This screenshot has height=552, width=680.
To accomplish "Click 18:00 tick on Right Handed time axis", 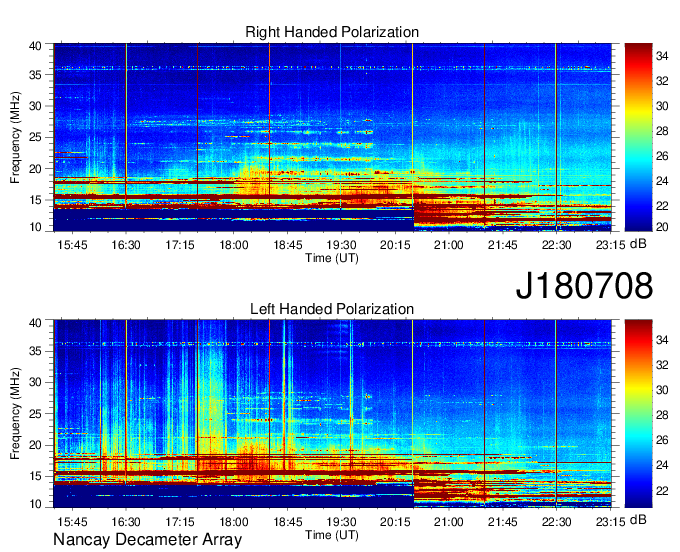I will [233, 245].
